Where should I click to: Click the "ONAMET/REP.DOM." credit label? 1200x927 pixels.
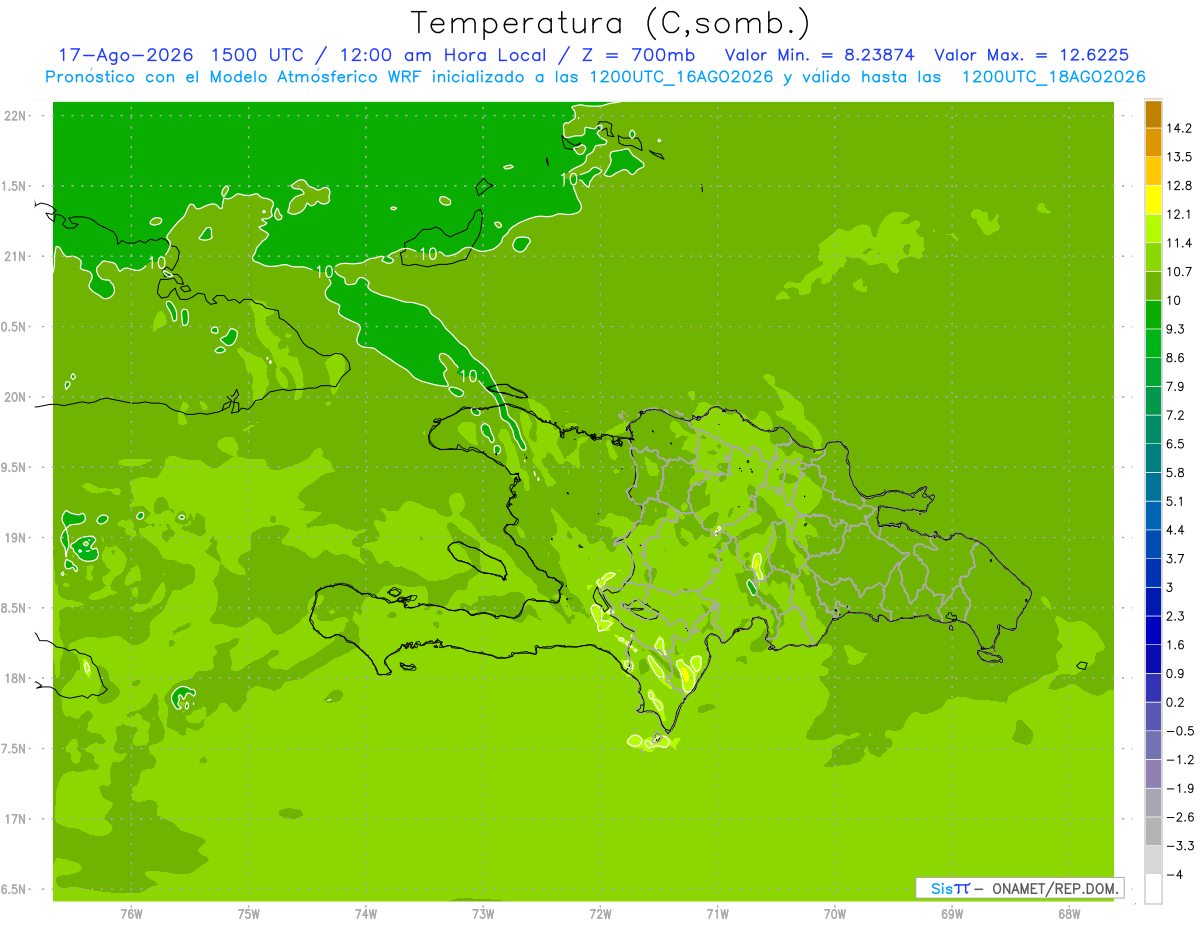pos(1057,888)
